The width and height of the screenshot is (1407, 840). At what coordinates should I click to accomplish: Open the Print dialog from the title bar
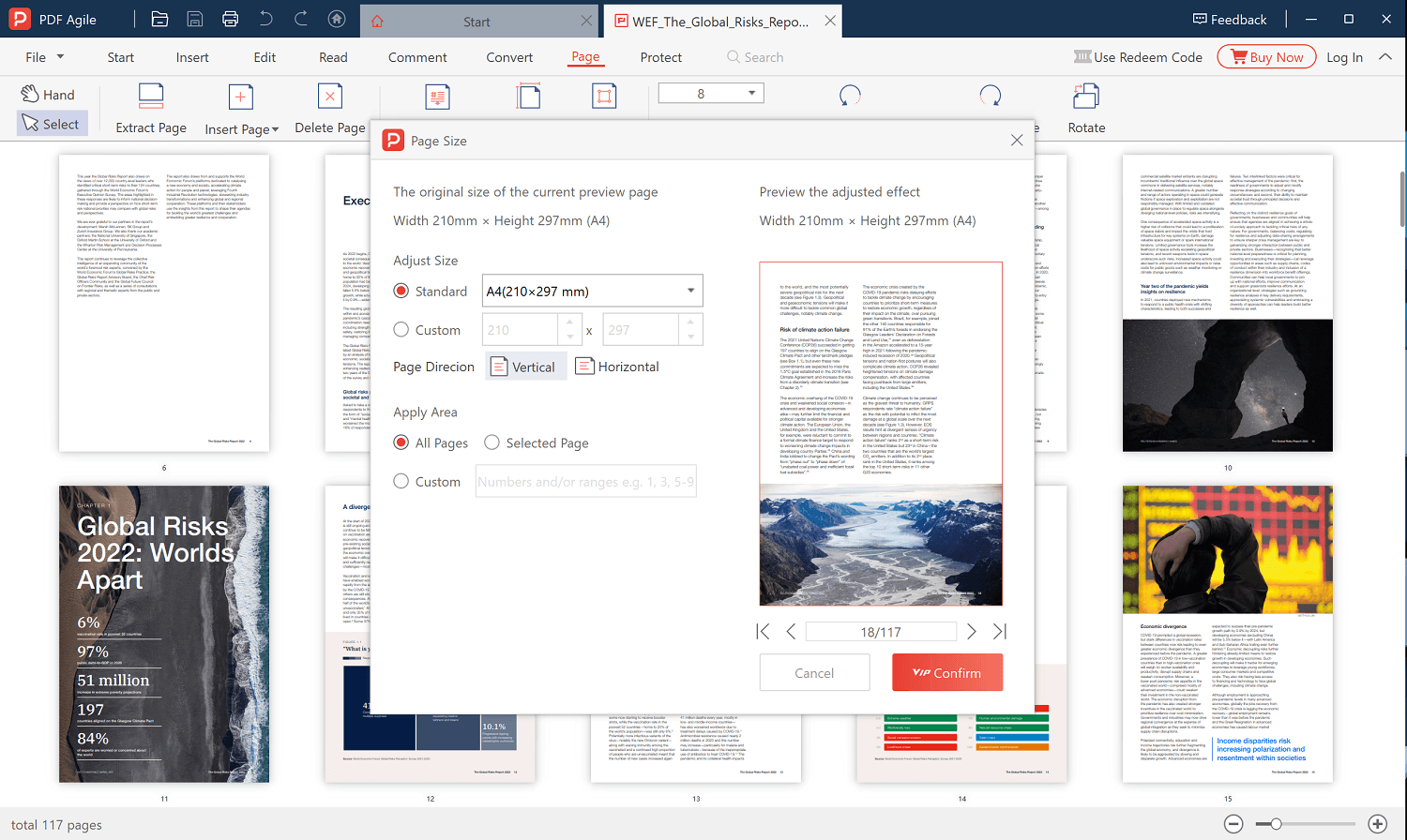click(230, 19)
